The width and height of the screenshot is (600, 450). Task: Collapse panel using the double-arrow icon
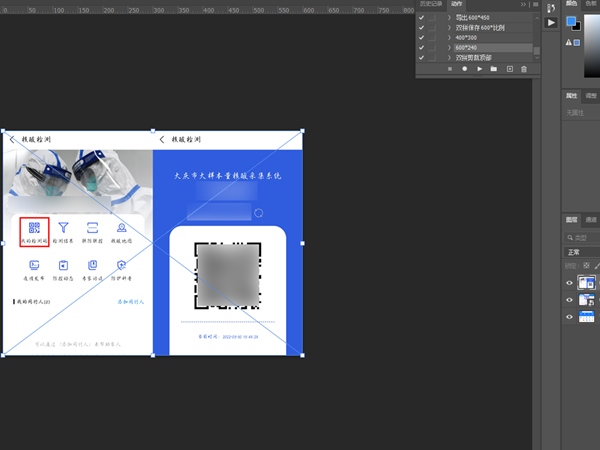click(x=523, y=4)
